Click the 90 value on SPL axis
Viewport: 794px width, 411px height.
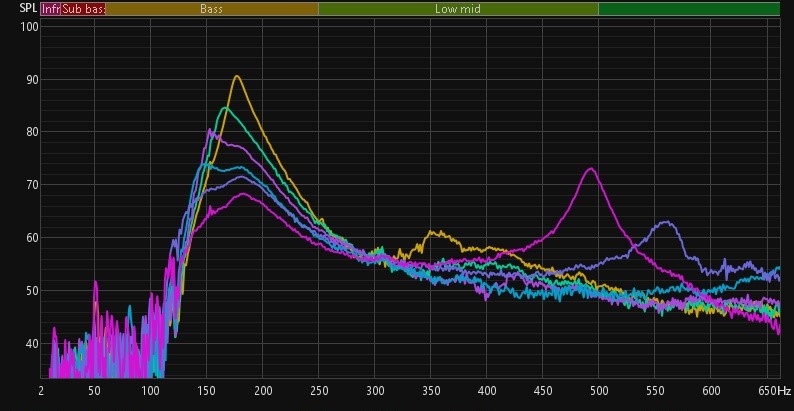coord(32,79)
